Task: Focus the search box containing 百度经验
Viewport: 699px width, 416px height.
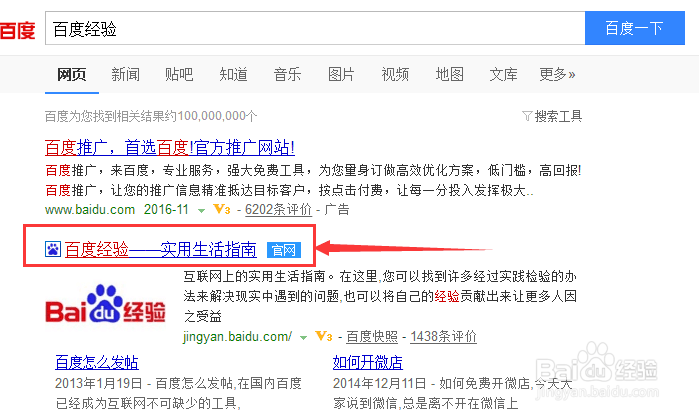Action: point(315,29)
